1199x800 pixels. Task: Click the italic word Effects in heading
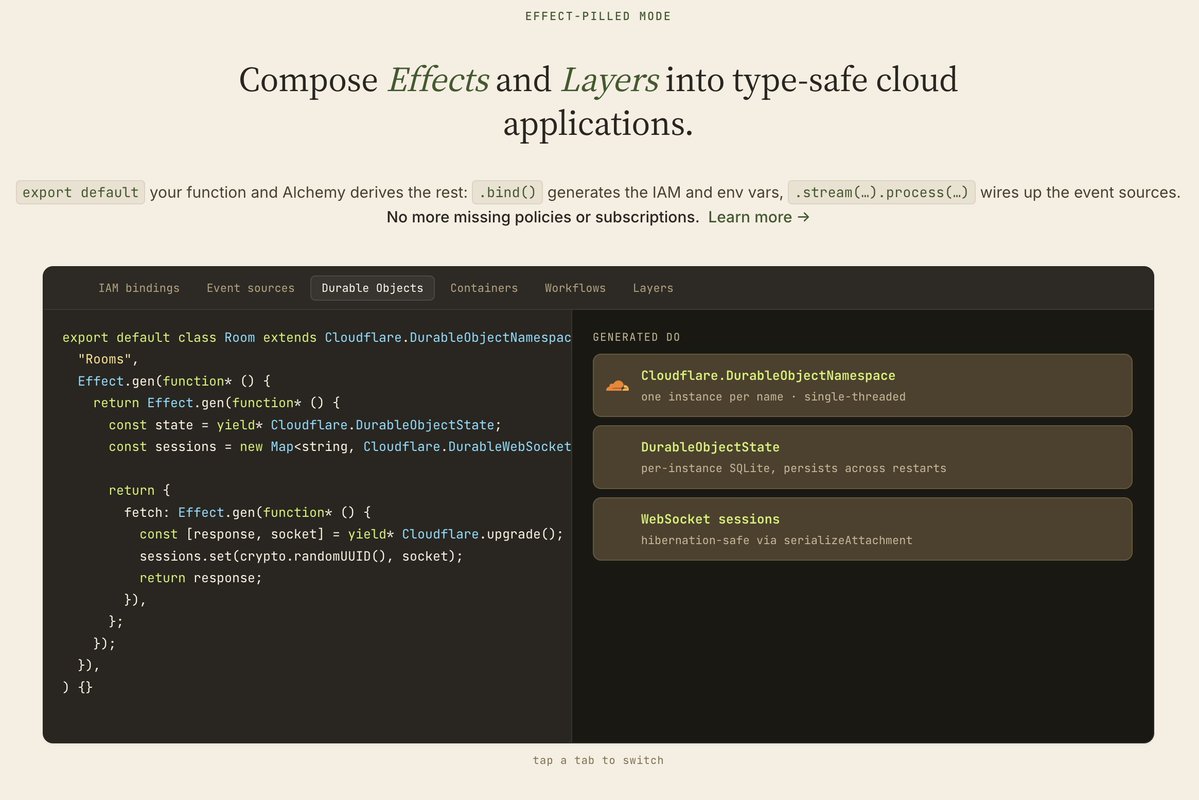point(438,80)
